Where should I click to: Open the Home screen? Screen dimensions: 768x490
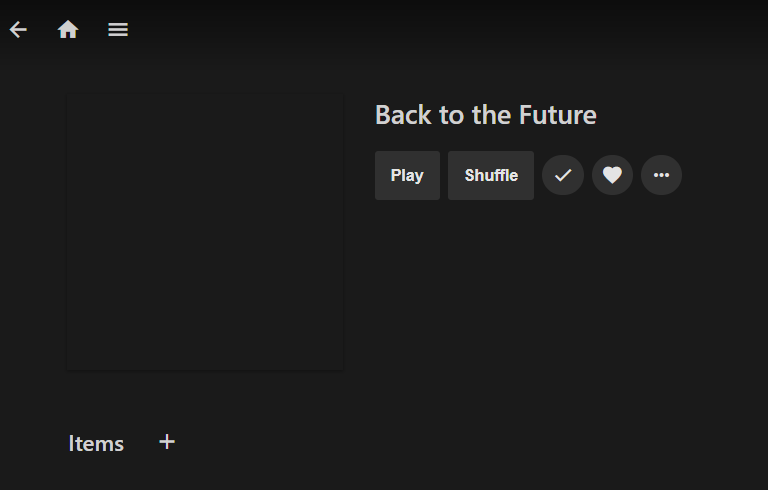68,30
